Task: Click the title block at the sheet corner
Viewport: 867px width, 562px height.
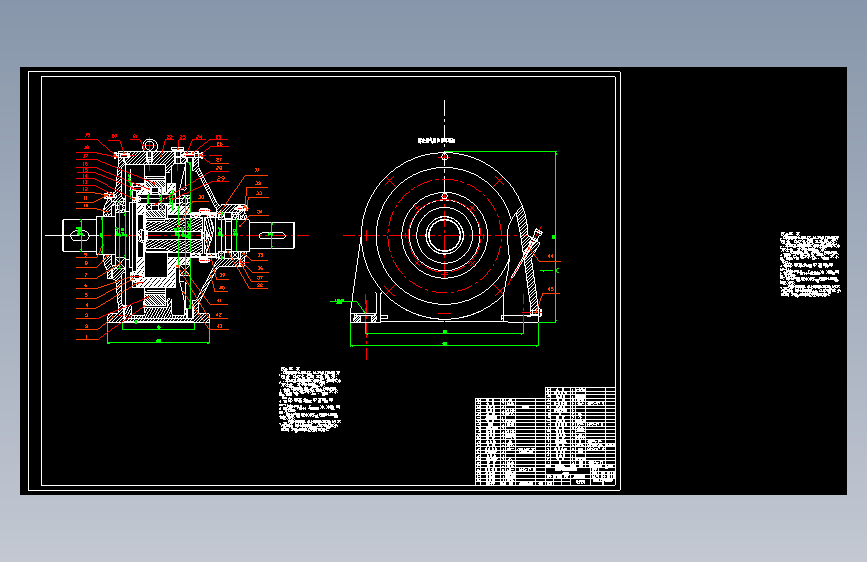Action: (581, 477)
